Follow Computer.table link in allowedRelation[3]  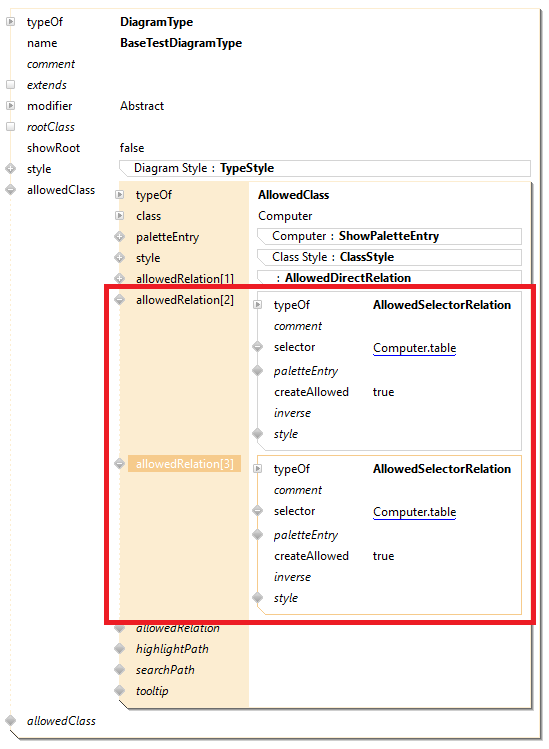click(414, 512)
